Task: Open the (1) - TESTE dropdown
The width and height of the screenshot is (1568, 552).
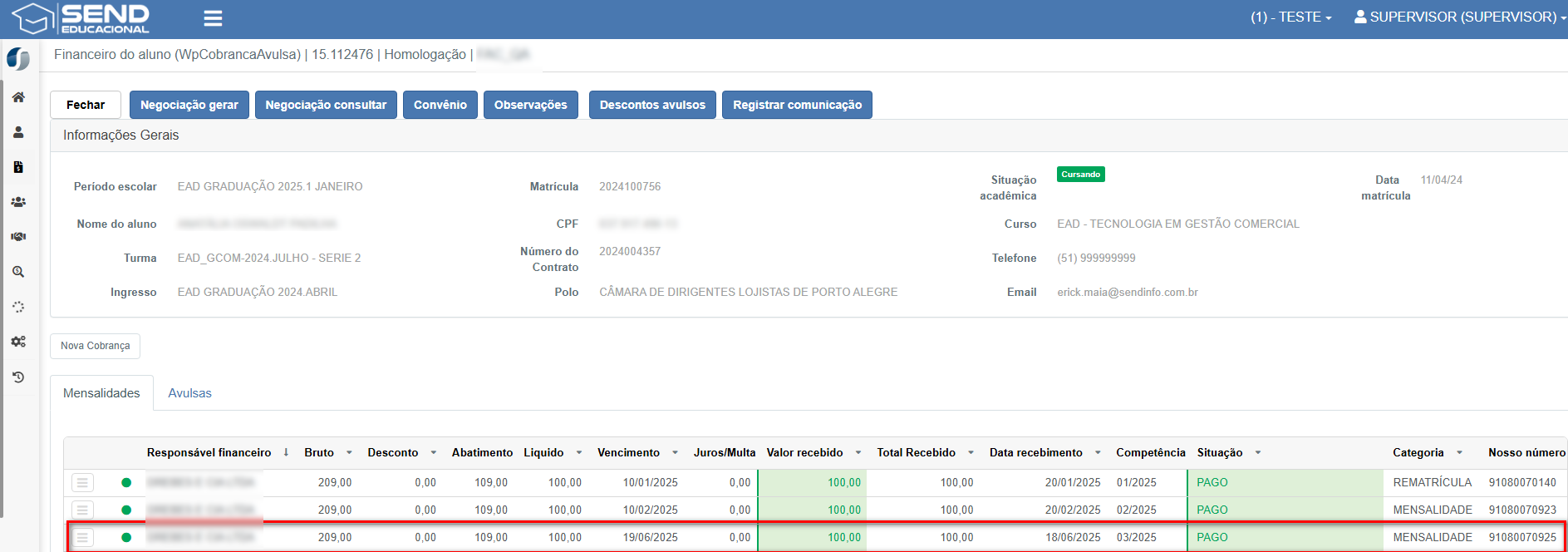Action: [x=1290, y=17]
